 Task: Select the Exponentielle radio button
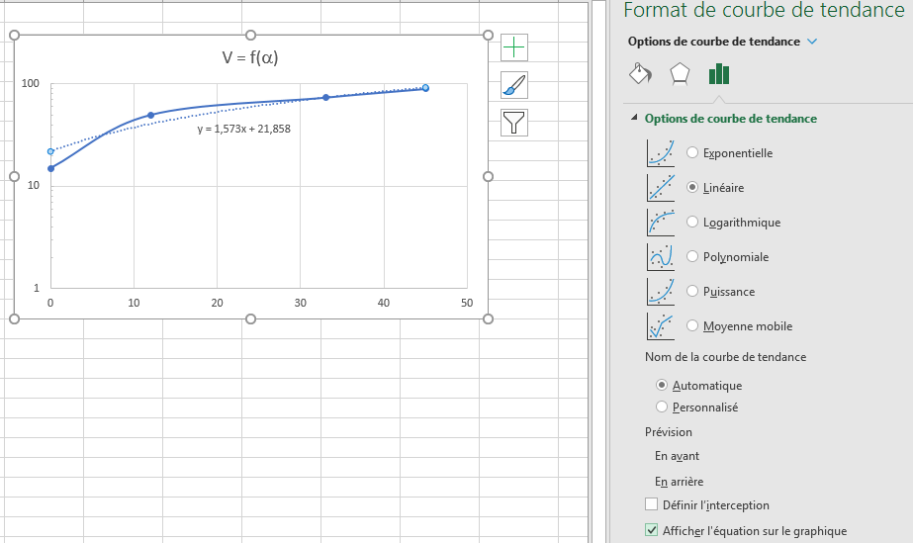pyautogui.click(x=692, y=152)
